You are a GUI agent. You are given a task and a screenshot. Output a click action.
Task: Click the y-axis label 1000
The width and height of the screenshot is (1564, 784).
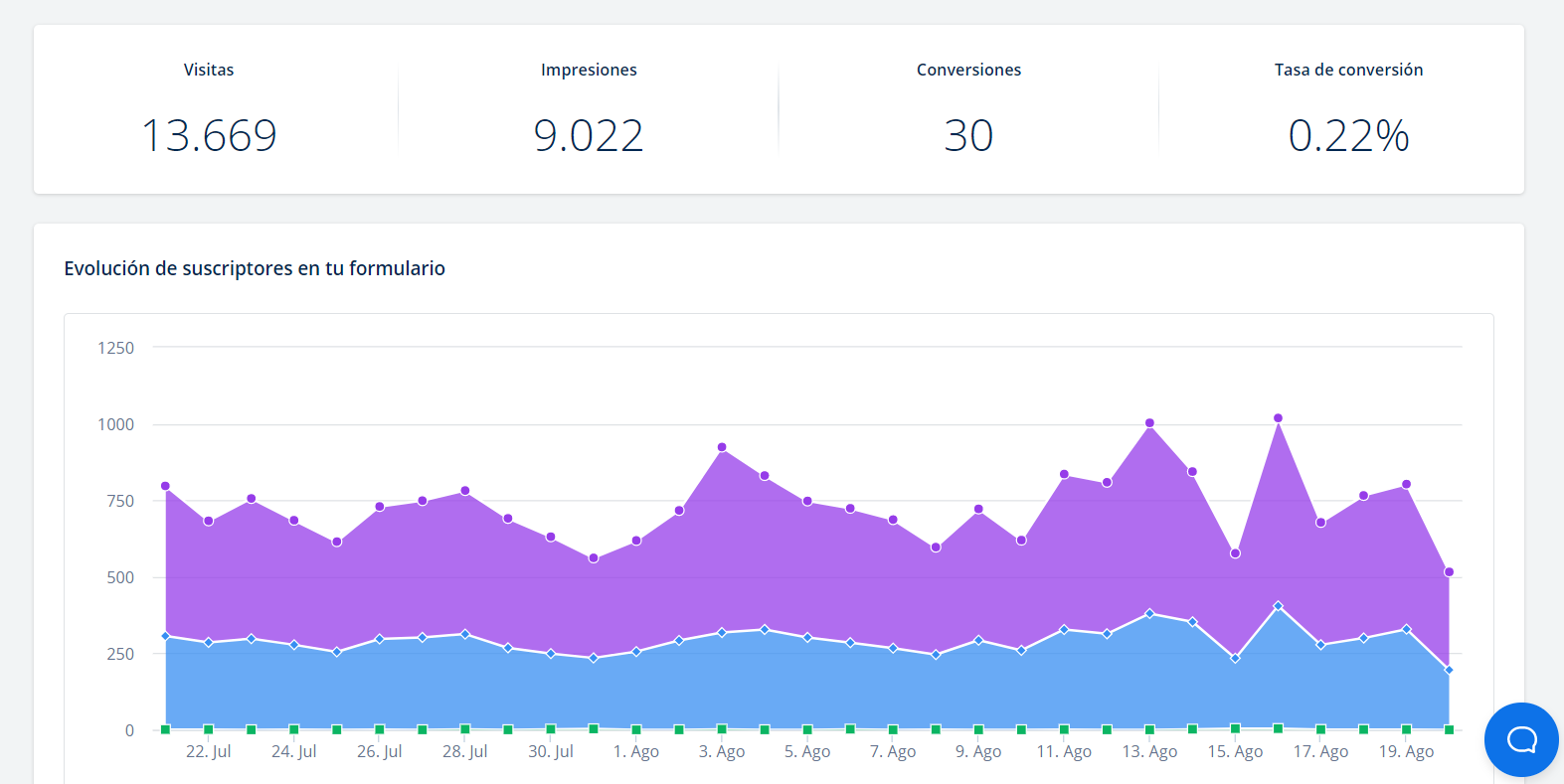pos(115,424)
